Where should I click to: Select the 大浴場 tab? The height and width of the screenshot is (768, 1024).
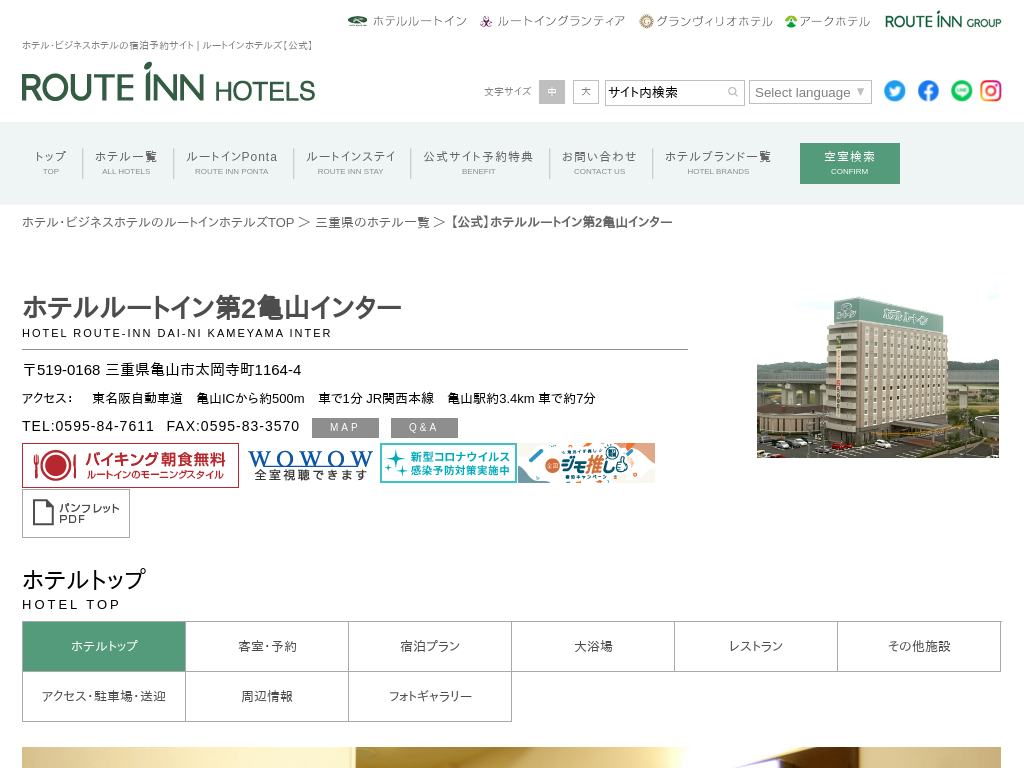point(593,646)
